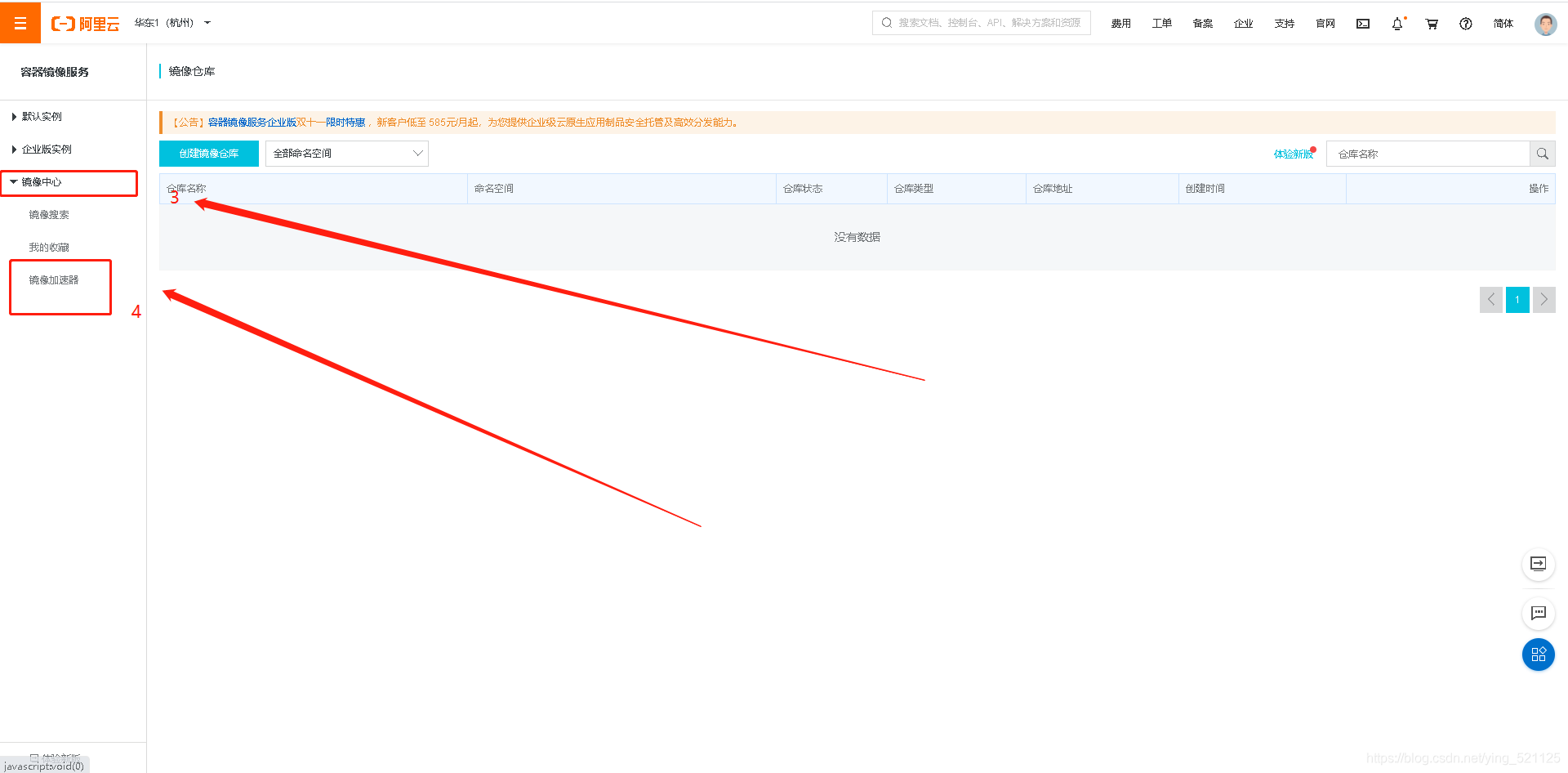This screenshot has height=773, width=1568.
Task: Go to the next page arrow
Action: pyautogui.click(x=1544, y=300)
